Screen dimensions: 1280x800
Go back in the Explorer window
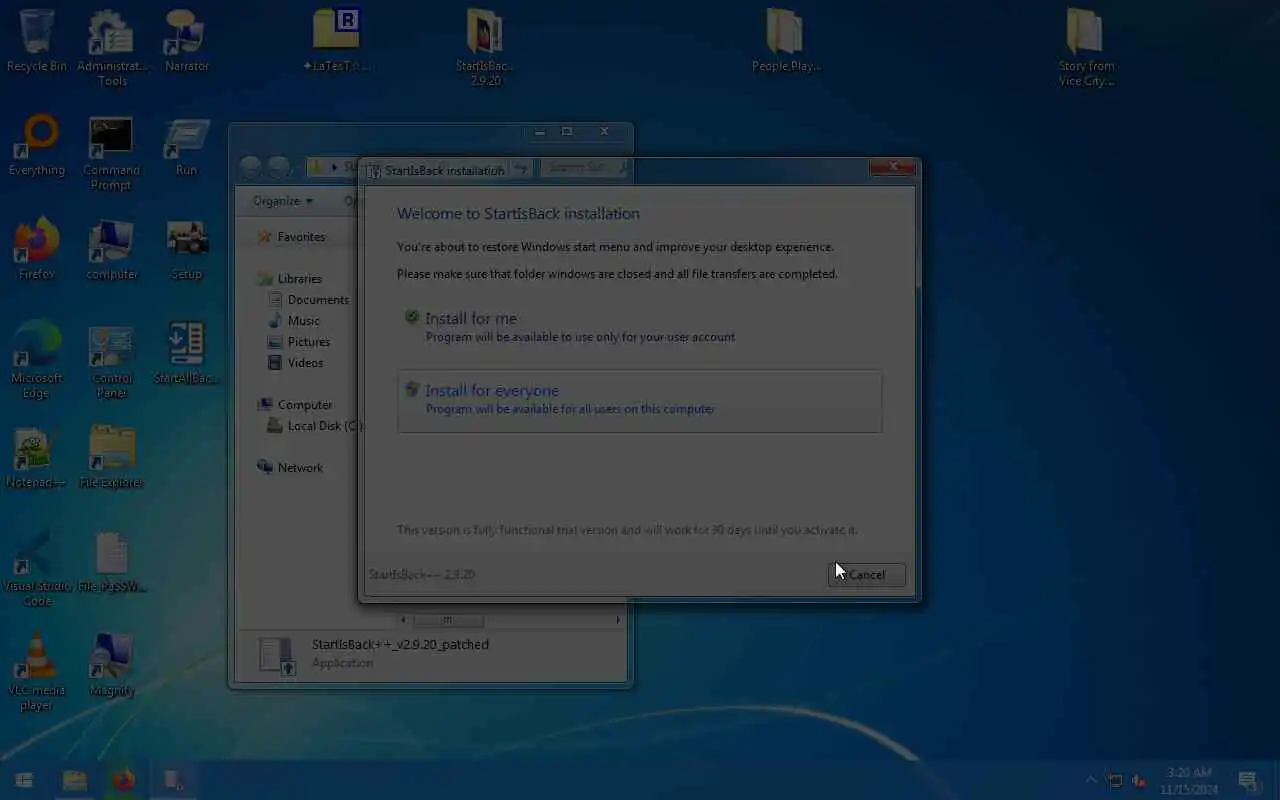pyautogui.click(x=250, y=167)
